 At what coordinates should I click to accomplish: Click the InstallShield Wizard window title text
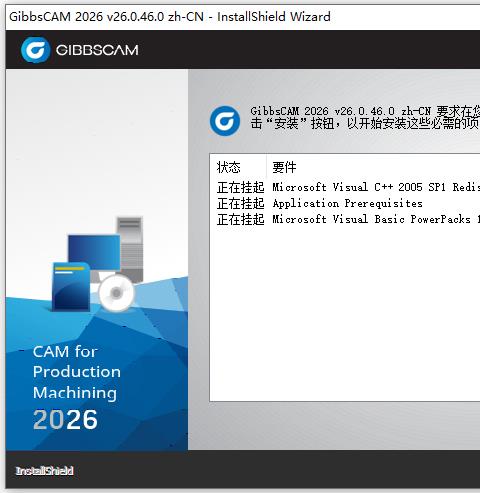click(170, 16)
